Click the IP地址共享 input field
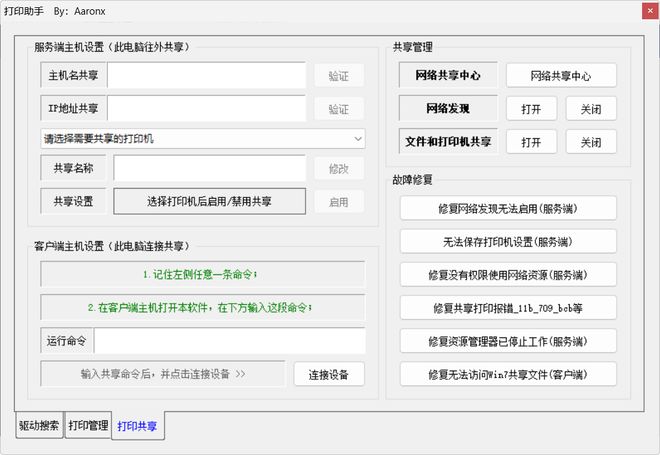Viewport: 660px width, 455px height. (x=206, y=109)
